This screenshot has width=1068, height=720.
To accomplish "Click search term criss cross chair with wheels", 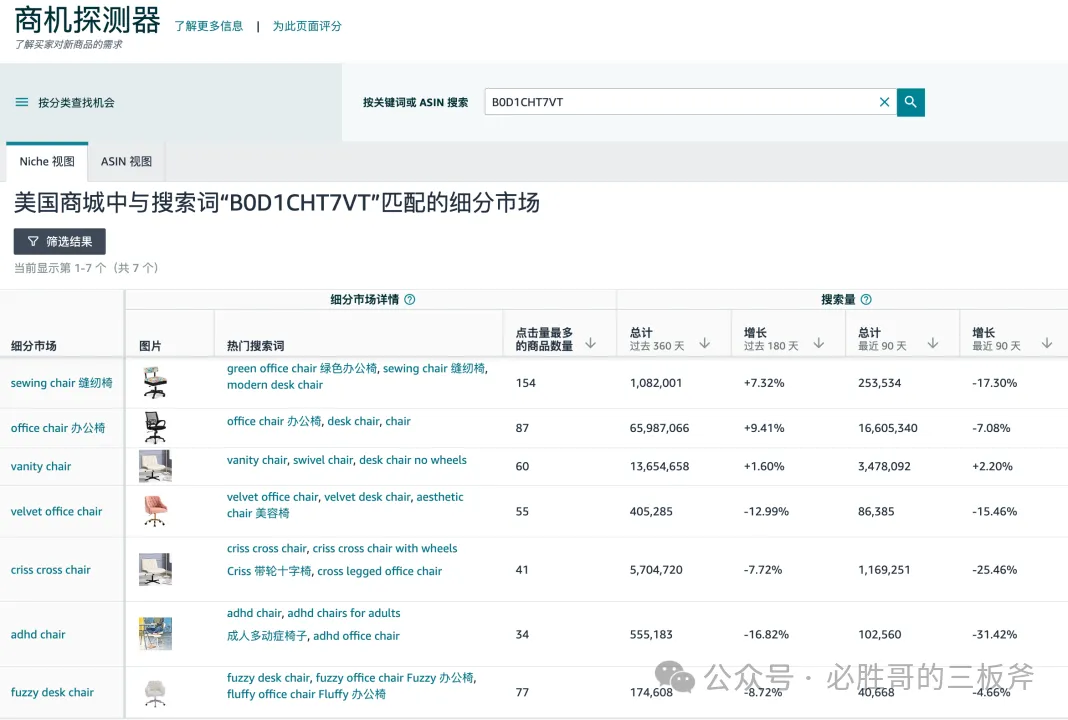I will pos(385,548).
